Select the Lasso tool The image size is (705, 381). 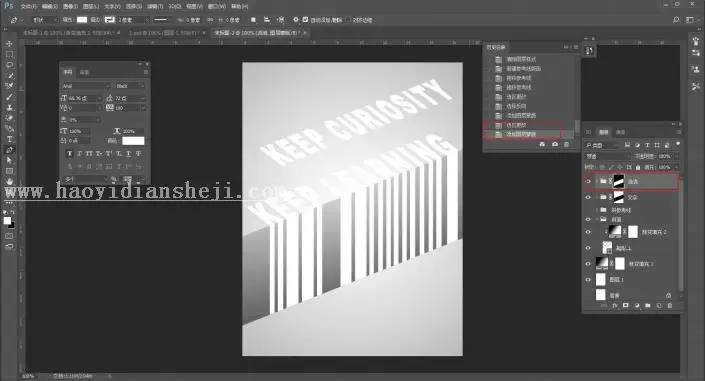tap(9, 65)
